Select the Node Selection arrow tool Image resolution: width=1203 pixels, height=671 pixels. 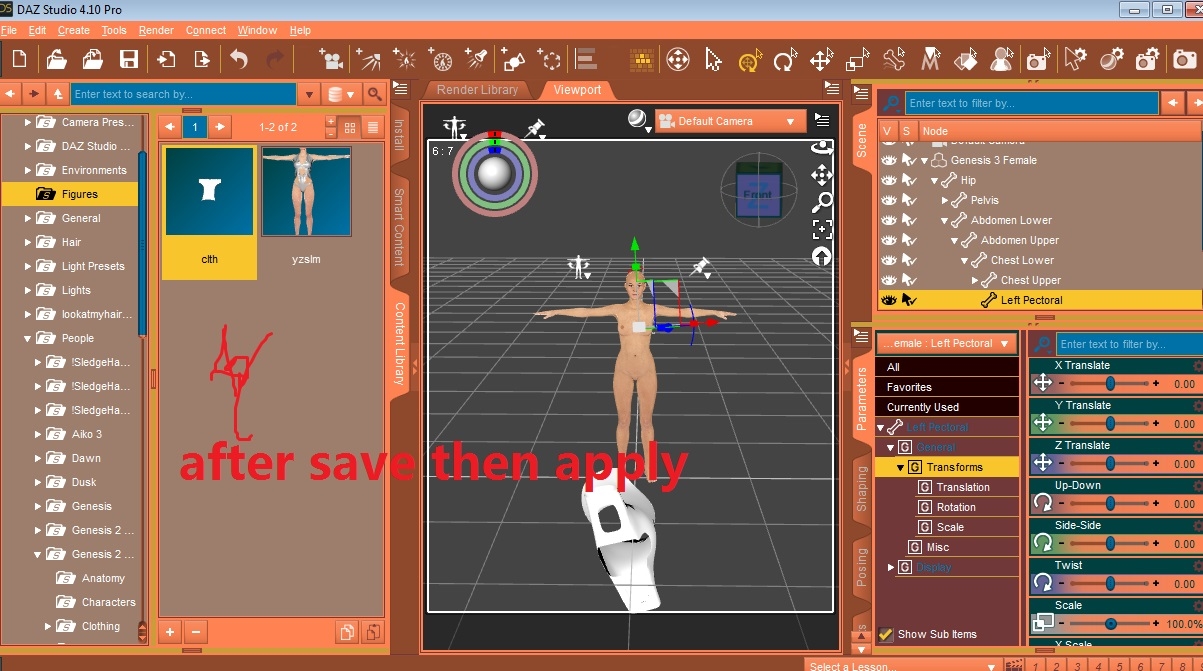pyautogui.click(x=713, y=60)
